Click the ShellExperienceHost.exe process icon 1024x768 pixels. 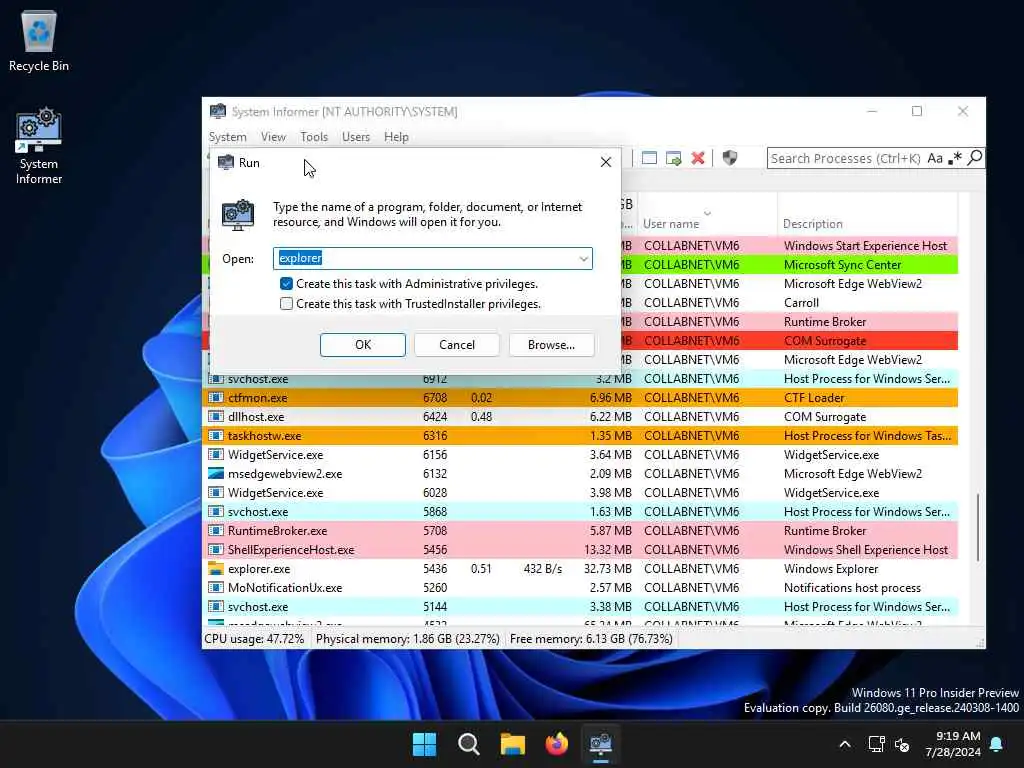[x=216, y=549]
